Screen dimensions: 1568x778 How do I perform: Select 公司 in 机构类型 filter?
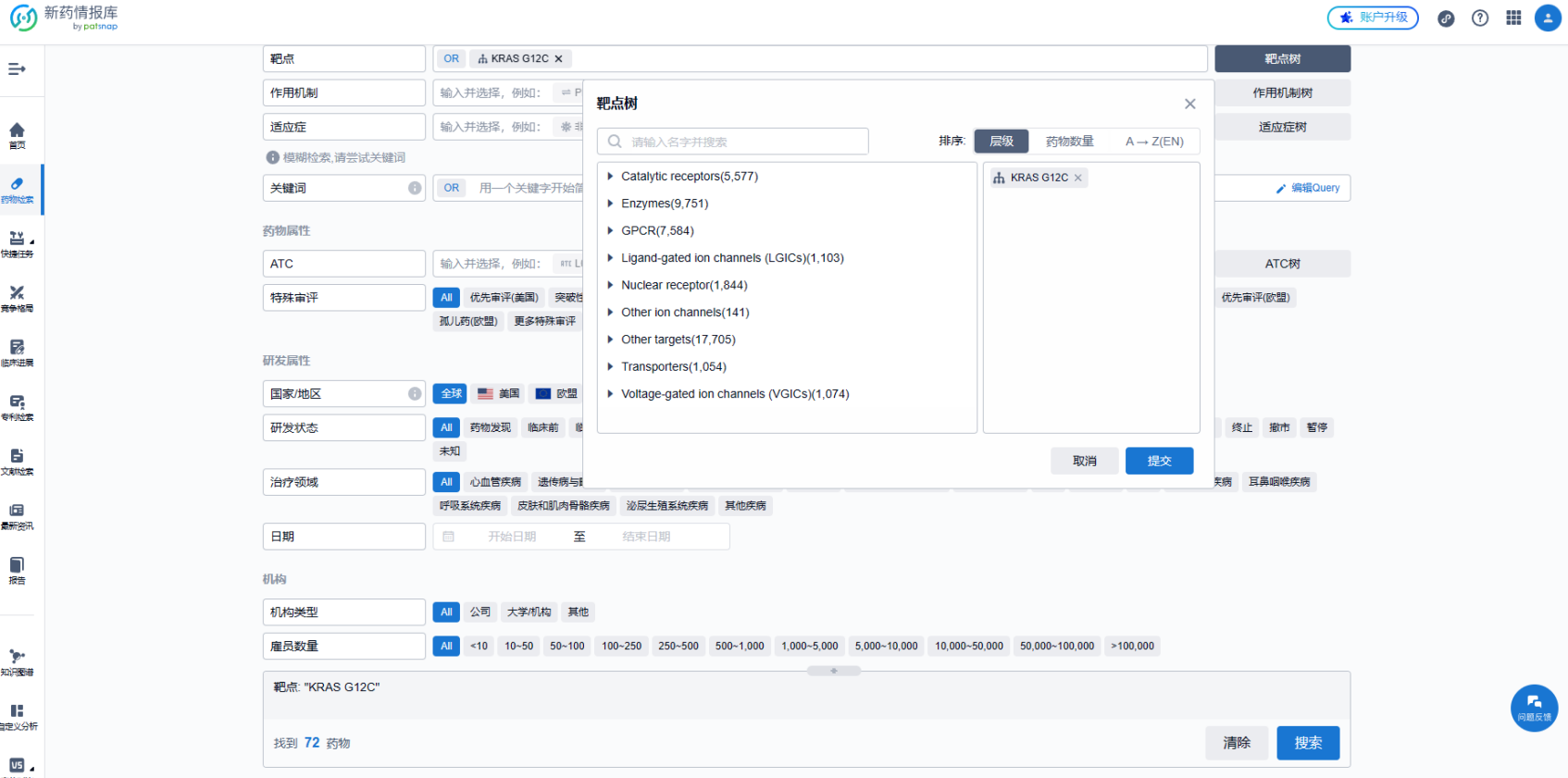(x=479, y=612)
